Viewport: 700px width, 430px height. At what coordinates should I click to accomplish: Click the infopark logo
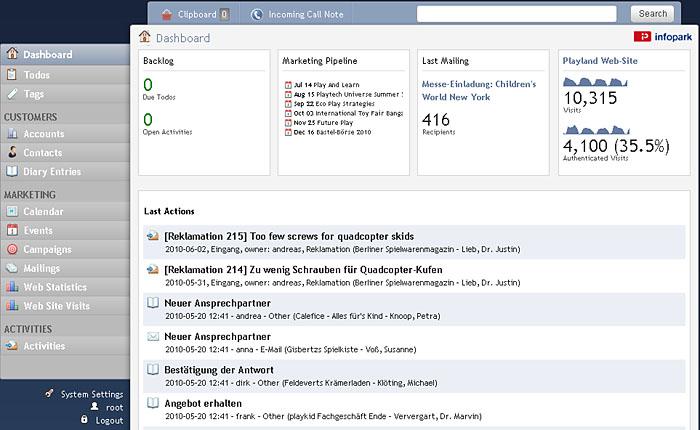pyautogui.click(x=662, y=37)
